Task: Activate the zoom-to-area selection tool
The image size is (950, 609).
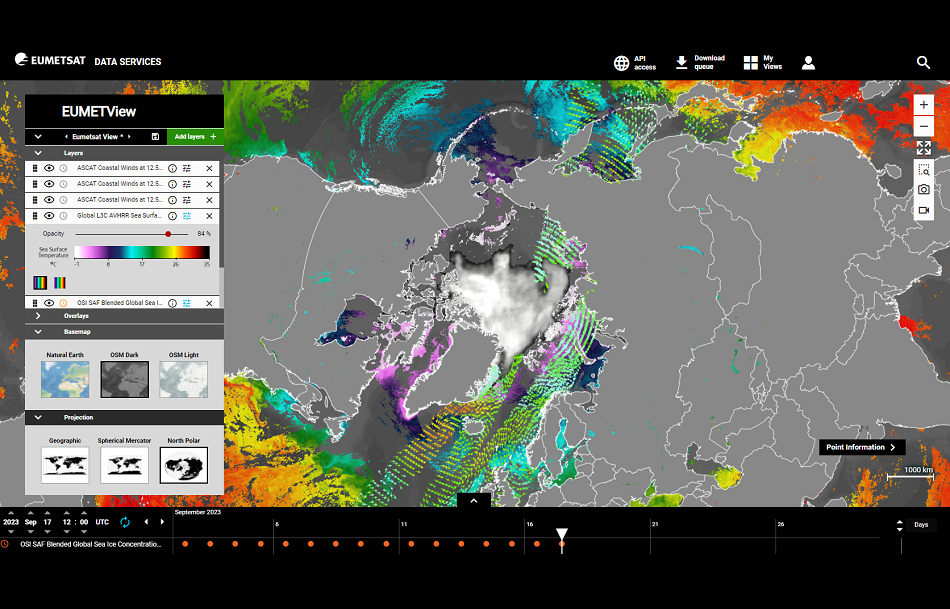Action: (x=923, y=170)
